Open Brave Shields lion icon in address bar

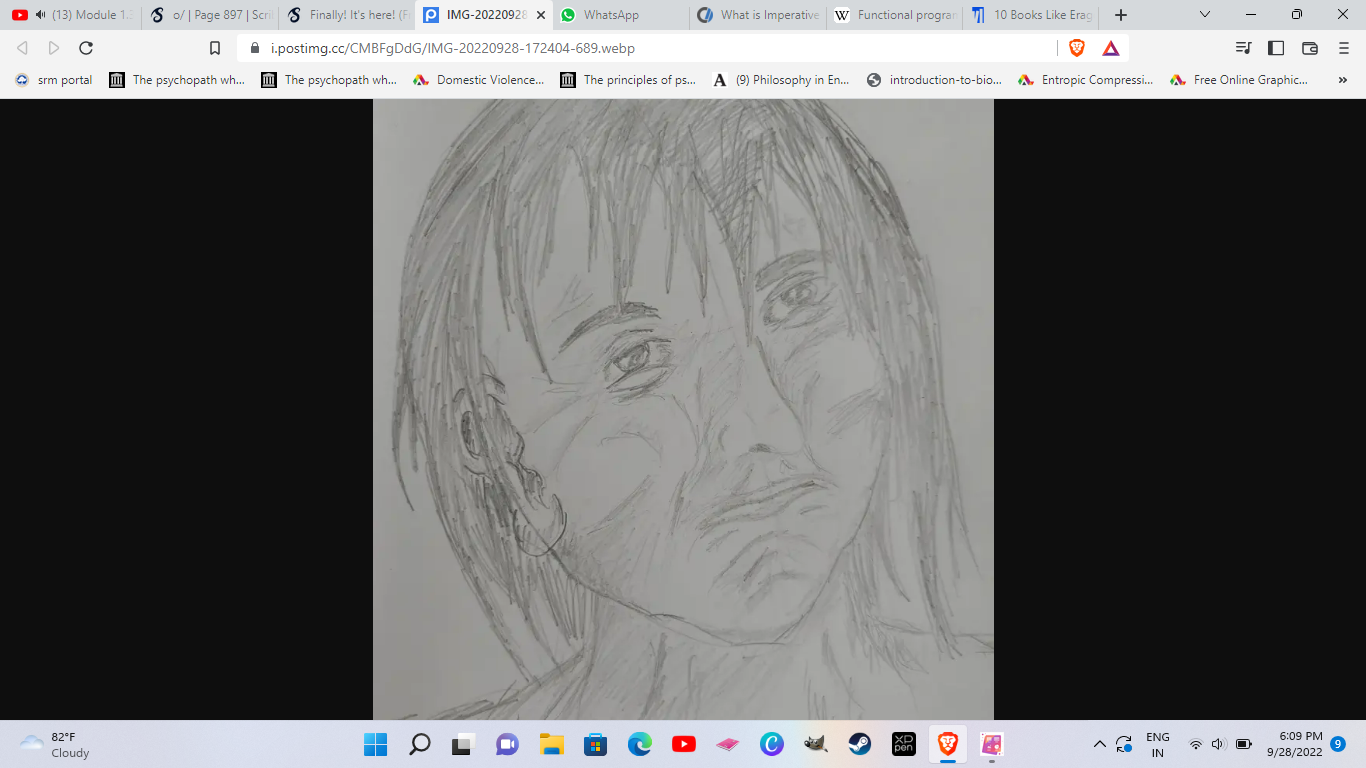coord(1077,48)
